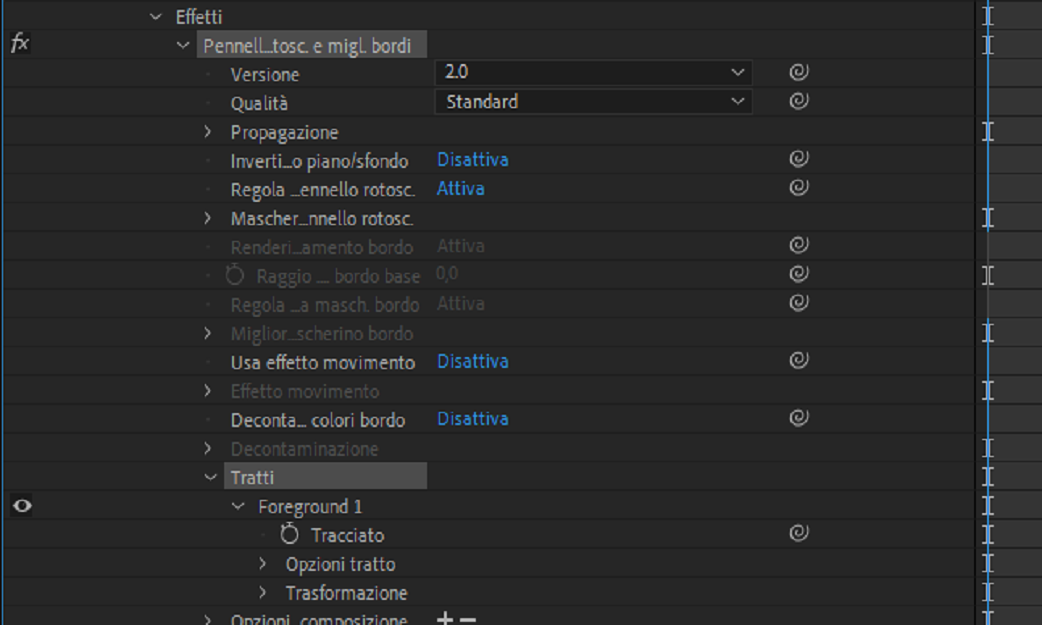Select the Pennello rotoscoping effect name
The height and width of the screenshot is (625, 1042).
click(307, 46)
